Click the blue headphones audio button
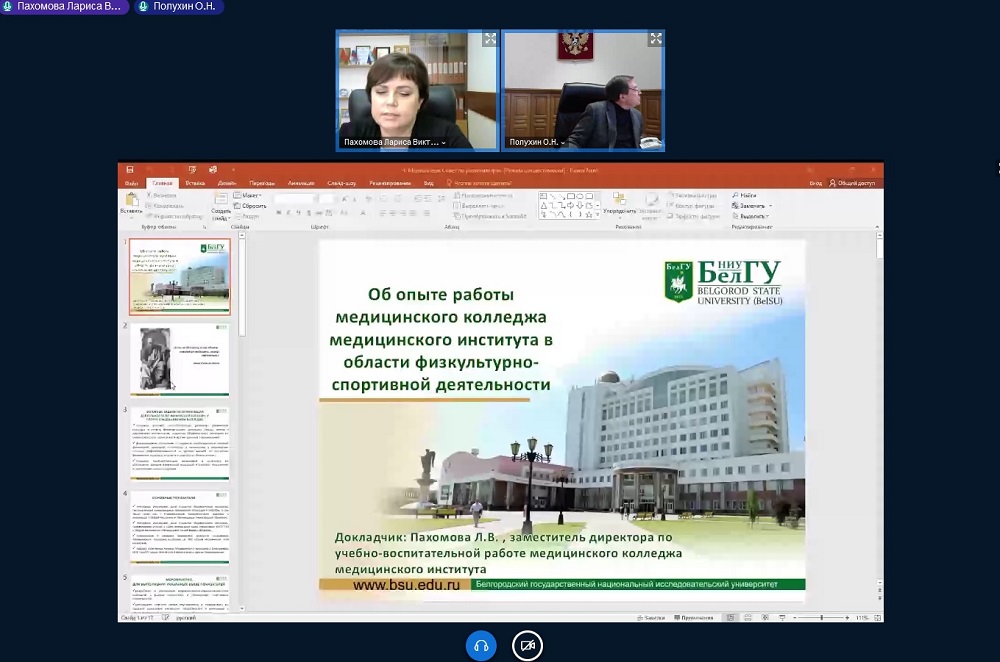The height and width of the screenshot is (662, 1000). [481, 645]
